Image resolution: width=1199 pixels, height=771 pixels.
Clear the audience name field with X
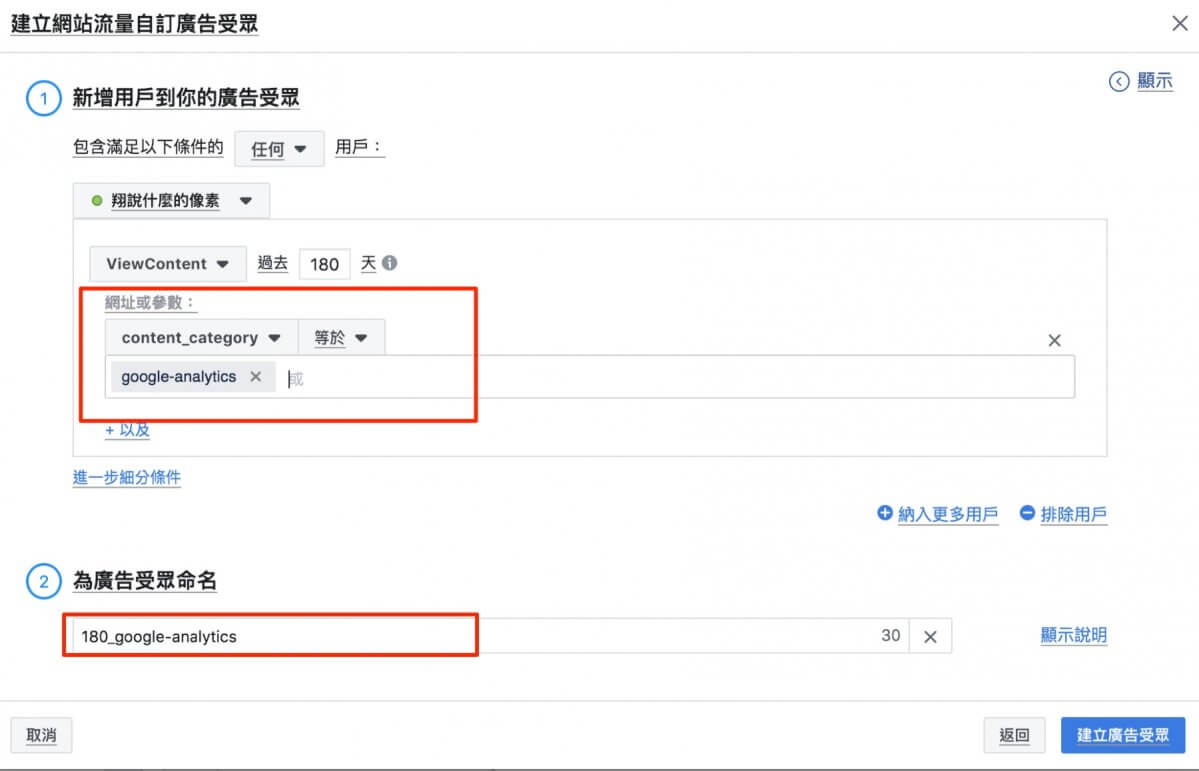click(930, 636)
